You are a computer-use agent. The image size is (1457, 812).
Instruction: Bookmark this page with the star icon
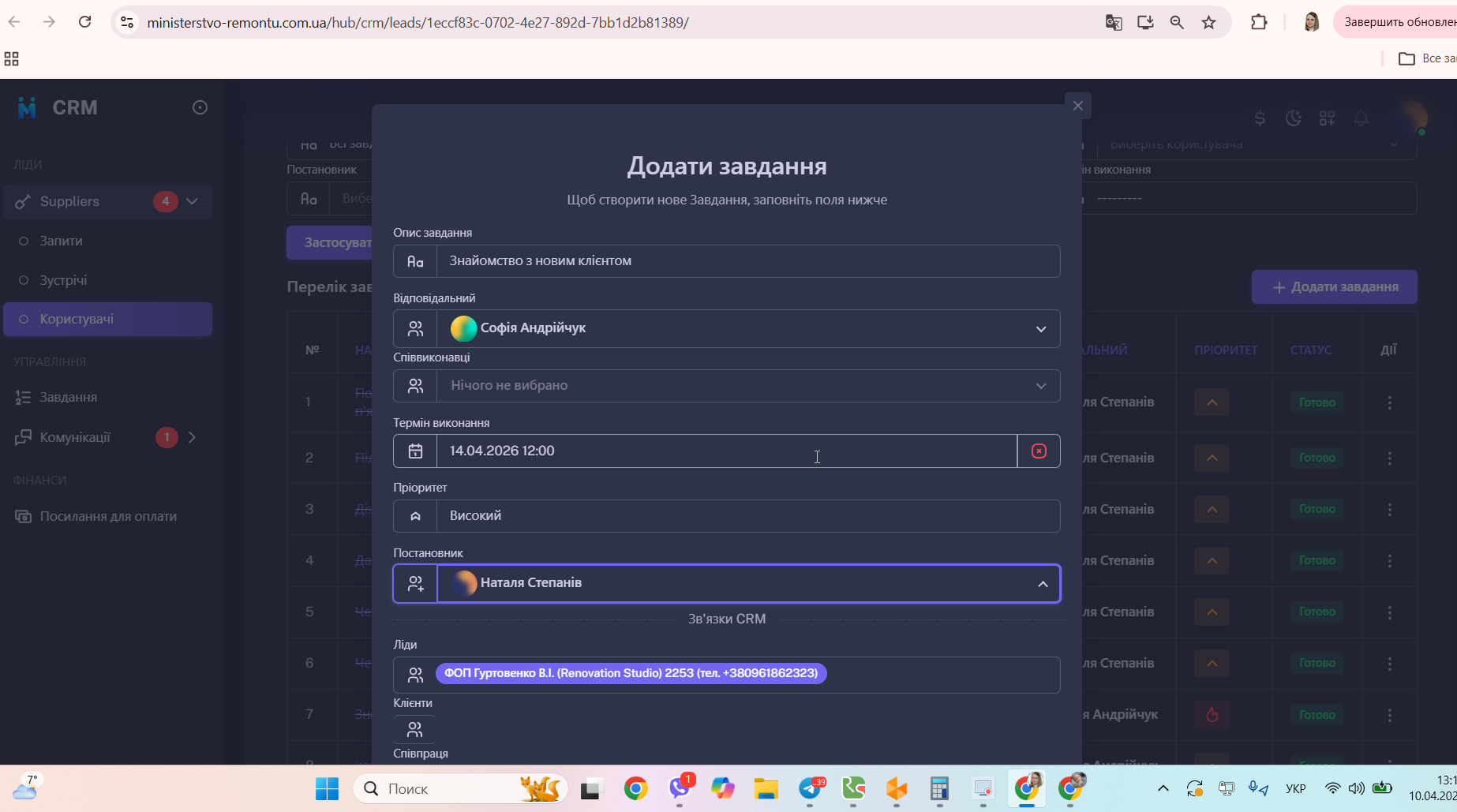click(x=1208, y=22)
